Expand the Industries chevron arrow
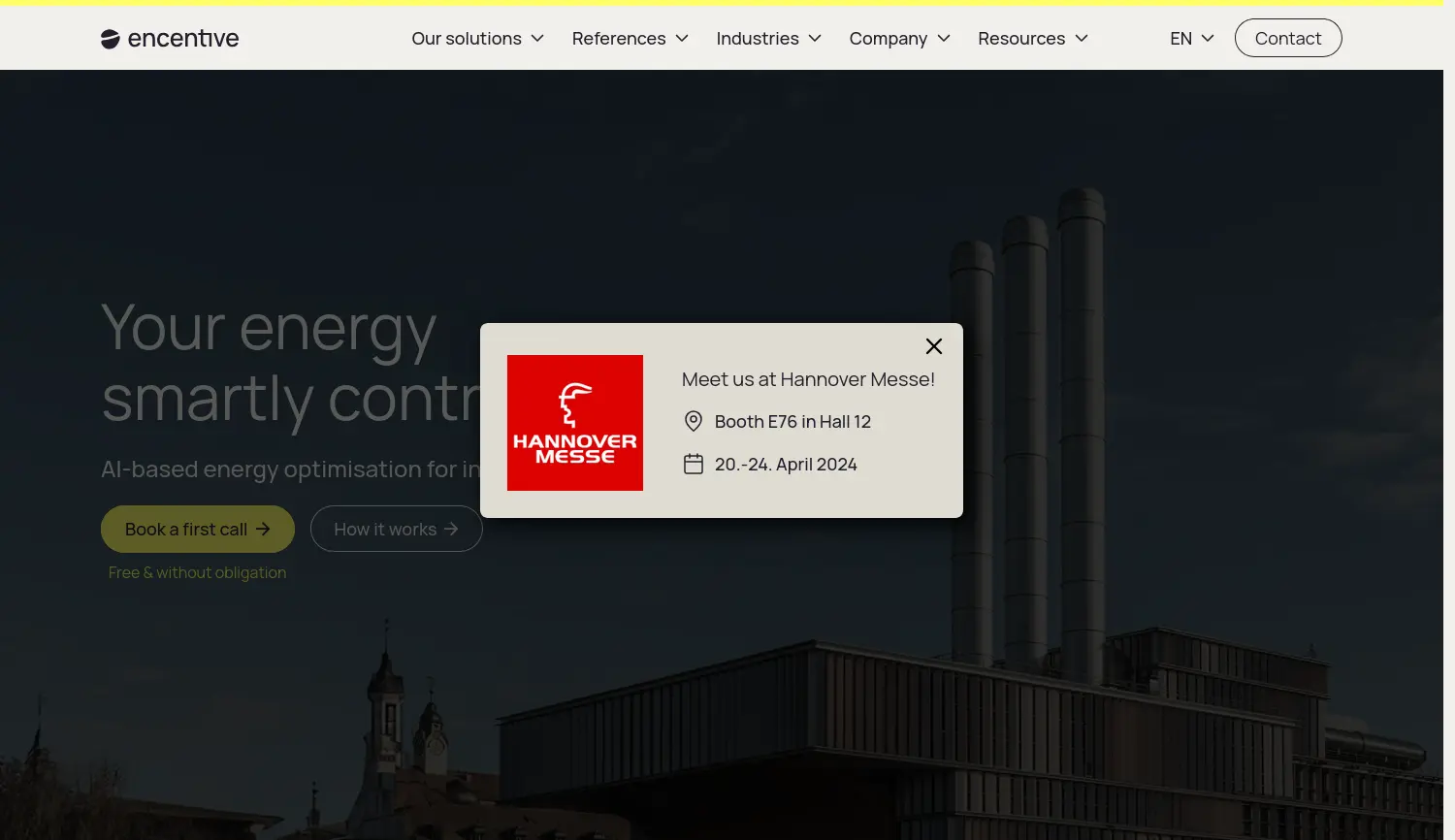Screen dimensions: 1455x840 [815, 39]
